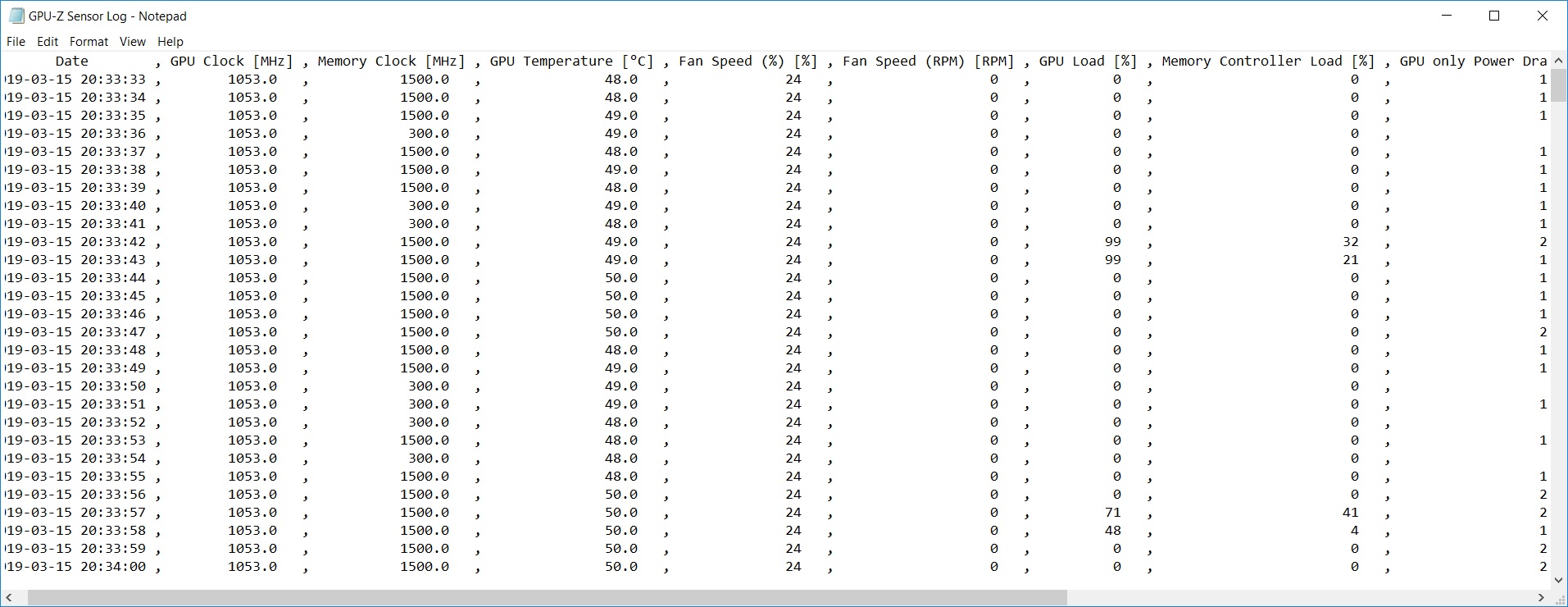Click the Notepad icon in title bar
Viewport: 1568px width, 607px height.
click(16, 16)
